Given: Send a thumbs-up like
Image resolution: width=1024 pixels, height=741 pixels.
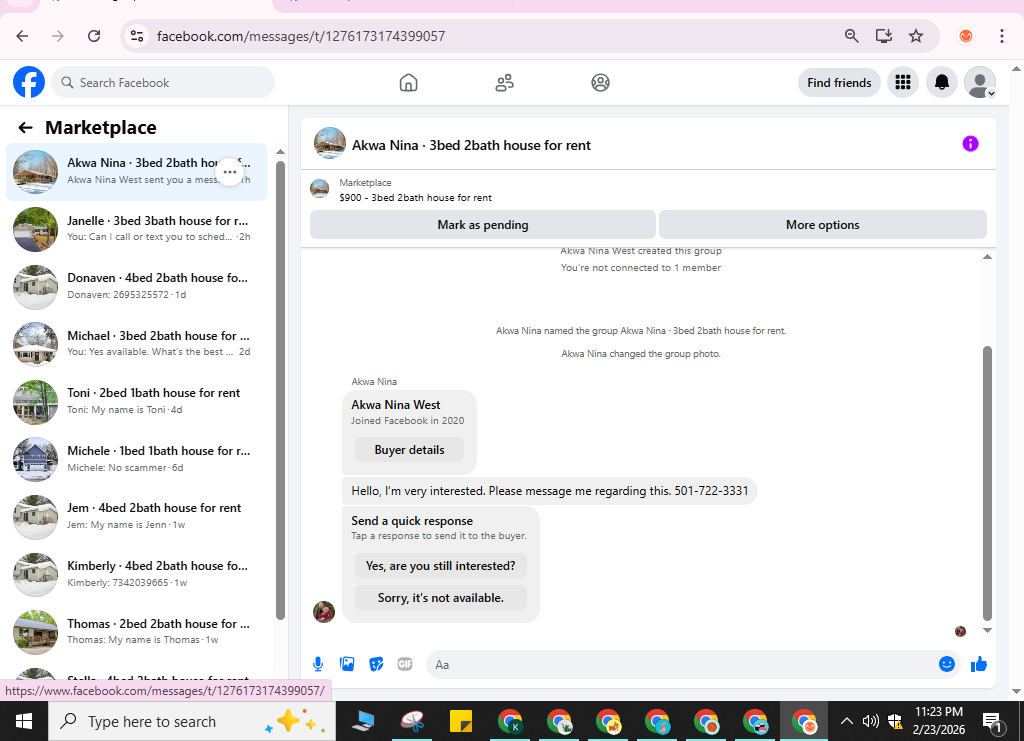Looking at the screenshot, I should click(978, 664).
